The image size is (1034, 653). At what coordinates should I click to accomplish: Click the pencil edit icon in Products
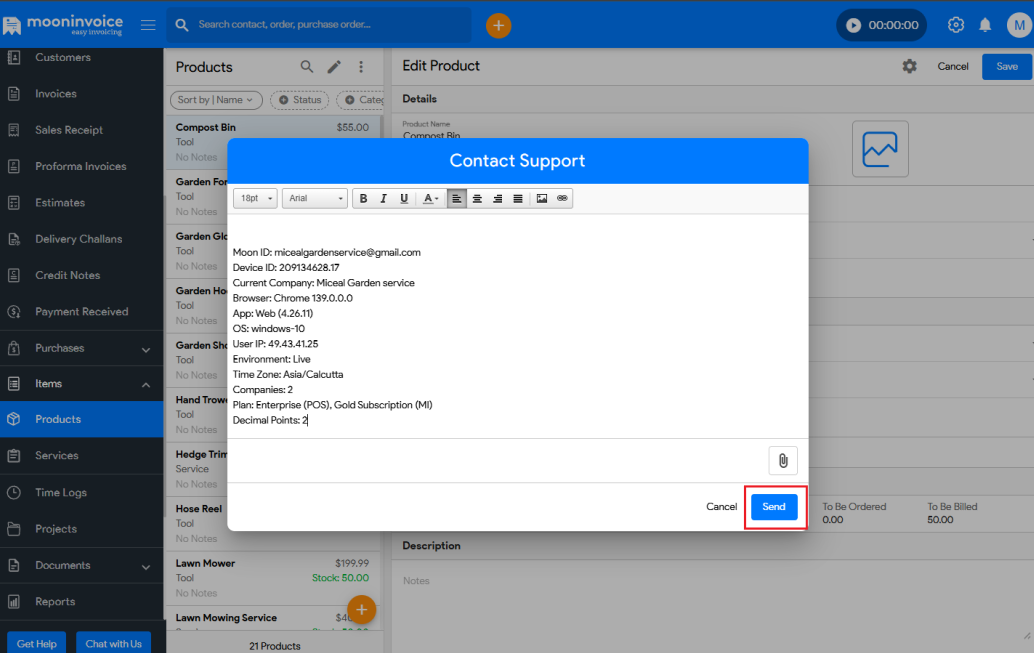334,67
